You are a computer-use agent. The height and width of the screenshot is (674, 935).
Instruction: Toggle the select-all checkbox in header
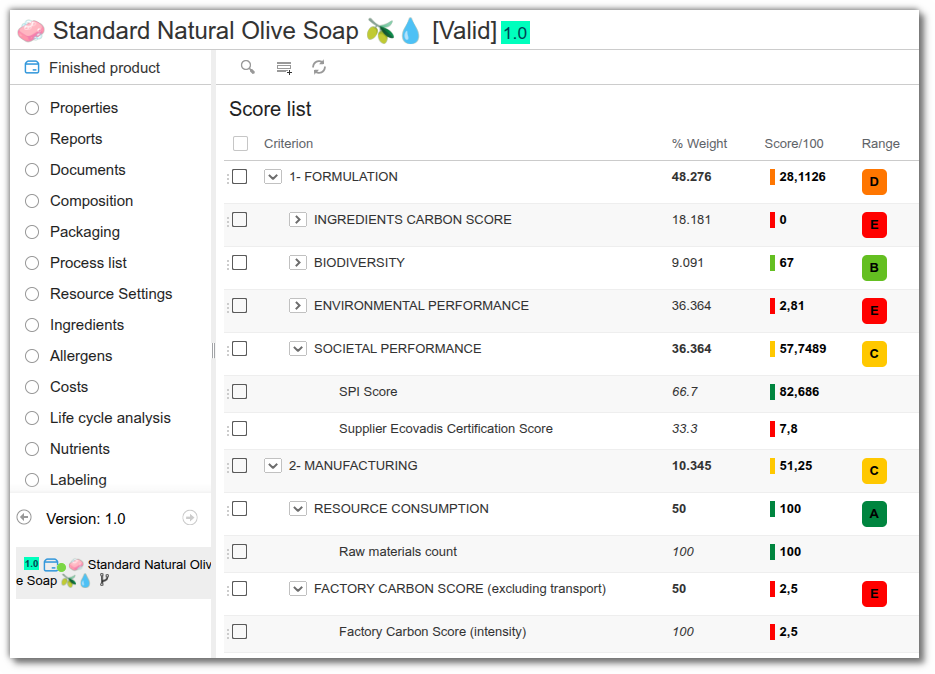(240, 143)
